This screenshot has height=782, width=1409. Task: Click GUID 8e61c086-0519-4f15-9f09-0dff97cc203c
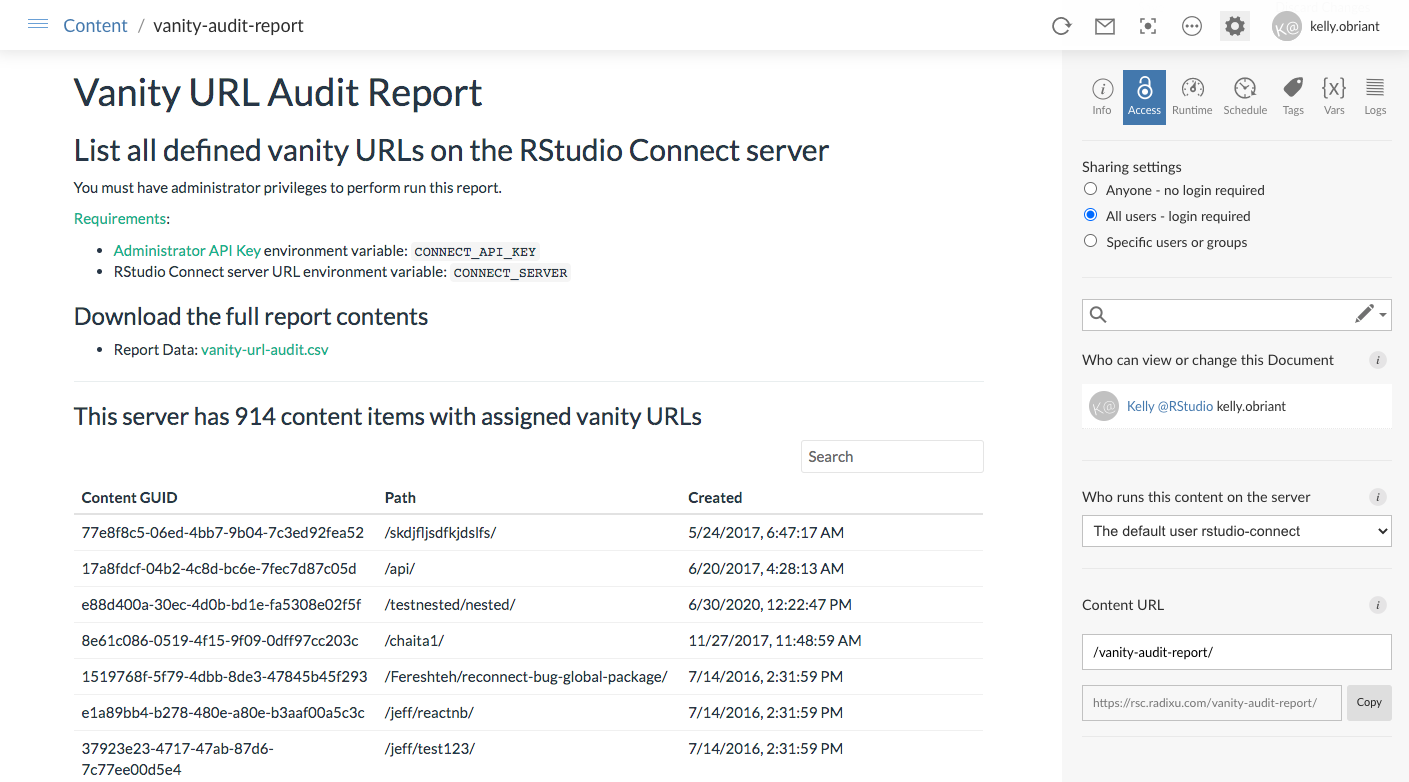[x=220, y=641]
